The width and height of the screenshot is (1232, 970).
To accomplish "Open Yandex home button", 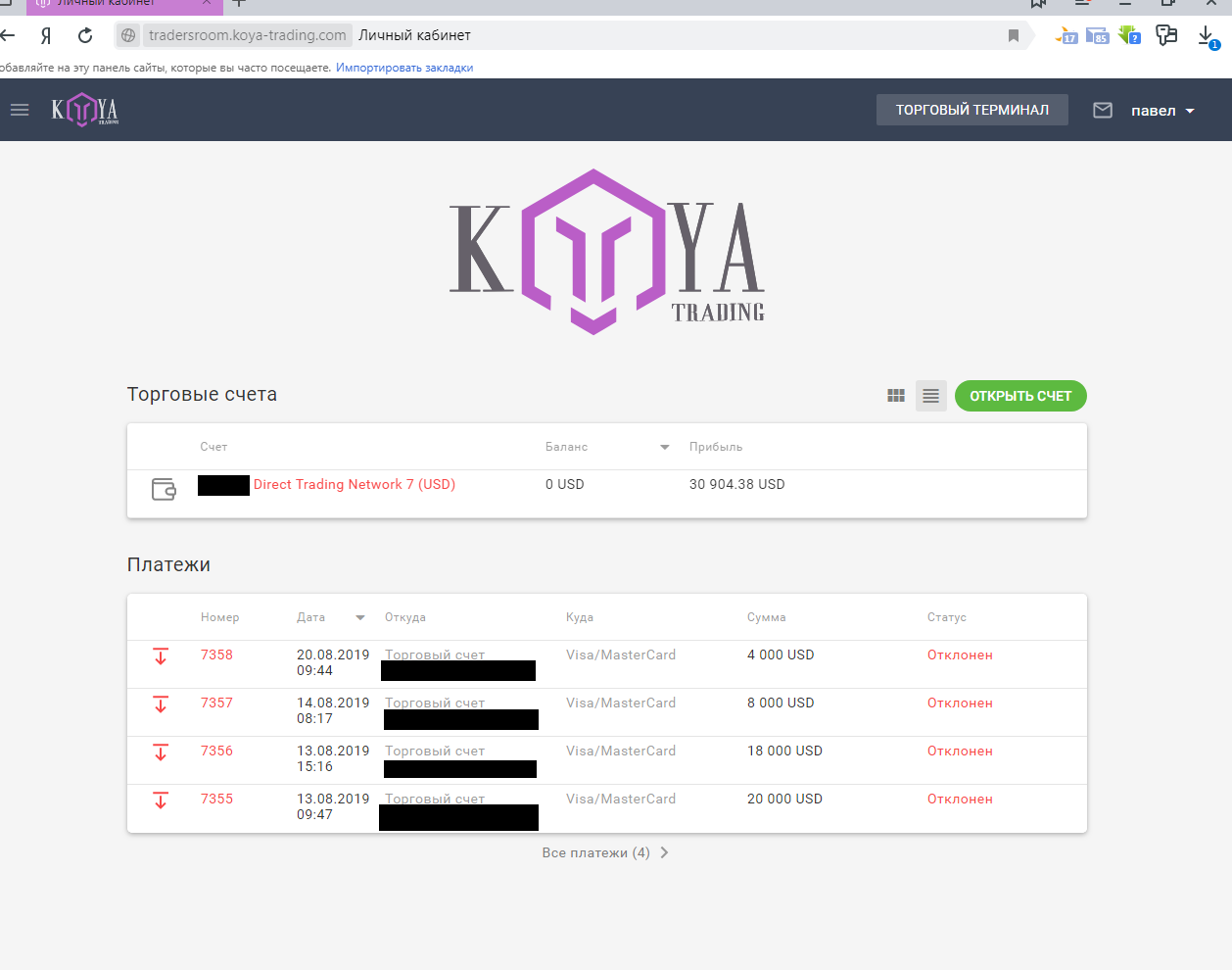I will [46, 35].
